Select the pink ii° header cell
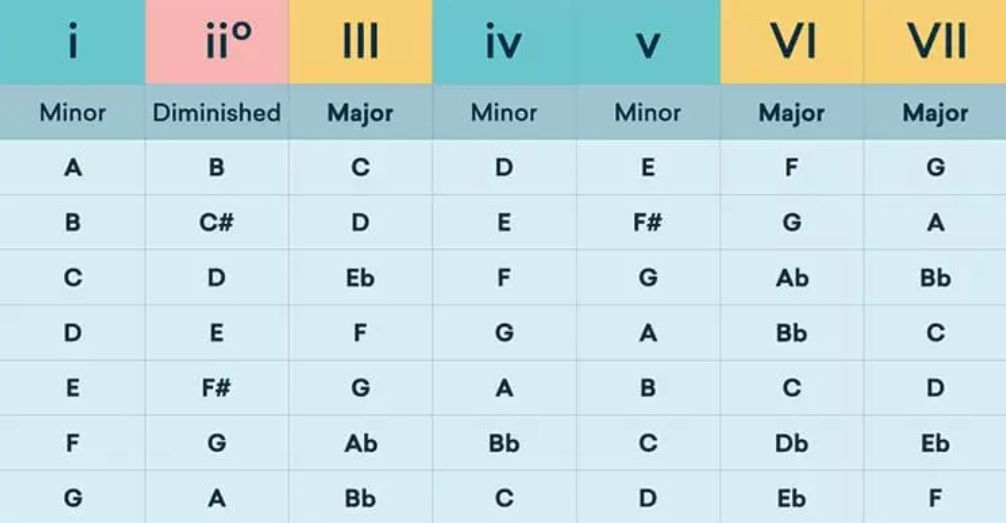 pos(217,42)
